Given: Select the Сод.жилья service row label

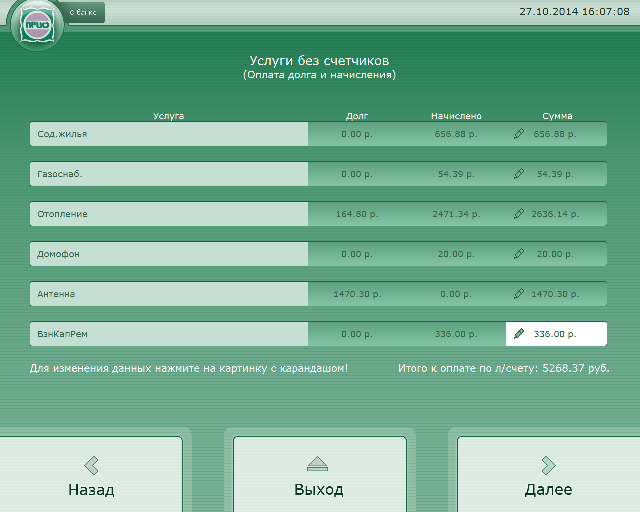Looking at the screenshot, I should (x=169, y=134).
